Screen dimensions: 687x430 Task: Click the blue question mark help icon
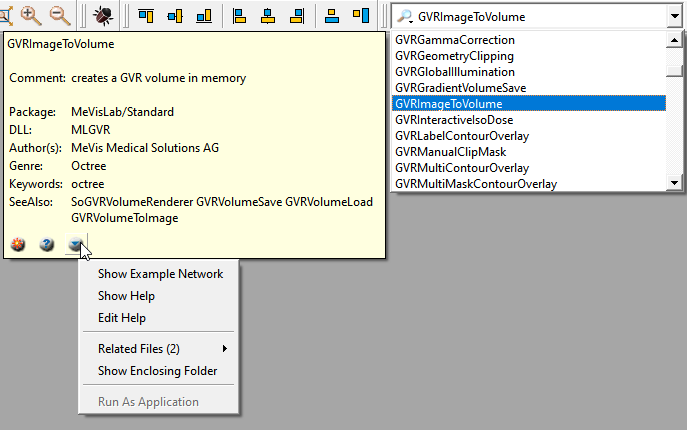[x=46, y=244]
